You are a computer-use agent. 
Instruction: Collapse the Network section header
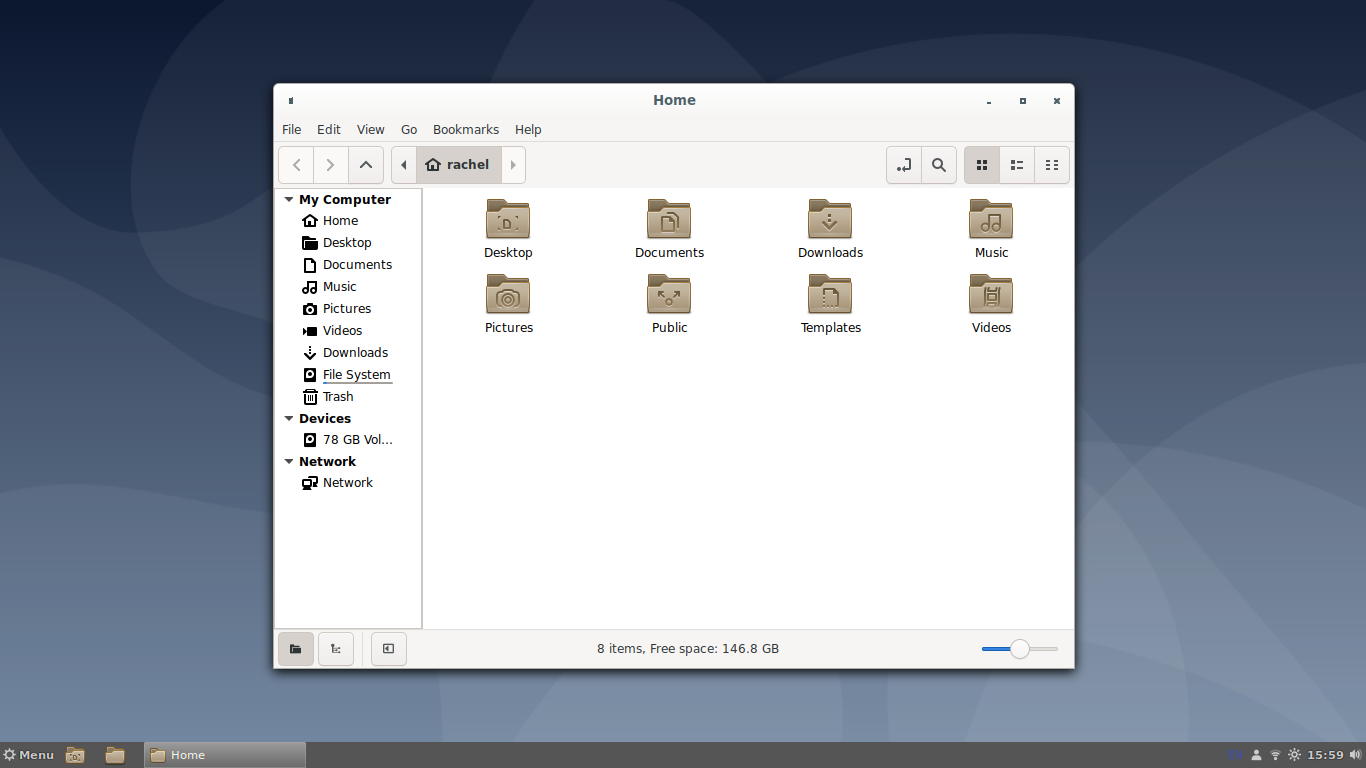pyautogui.click(x=289, y=462)
